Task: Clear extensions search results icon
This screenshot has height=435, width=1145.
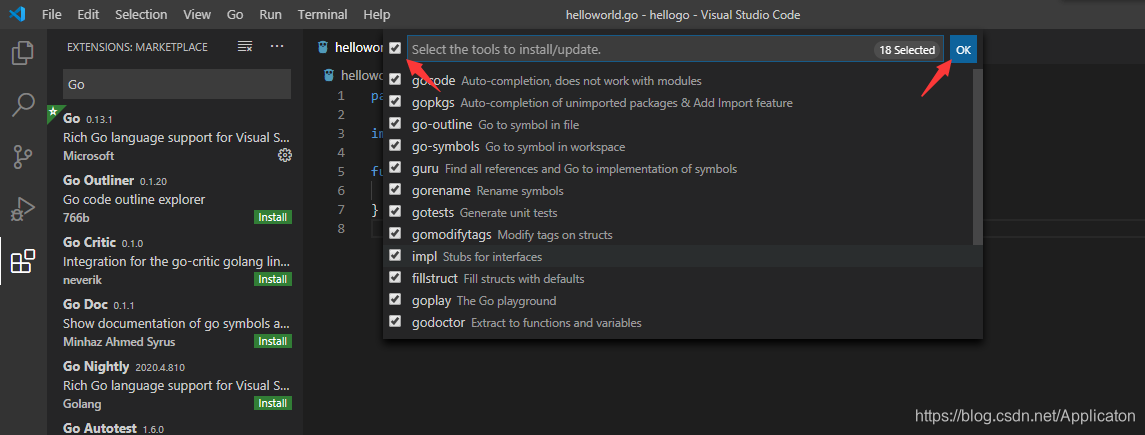Action: 245,47
